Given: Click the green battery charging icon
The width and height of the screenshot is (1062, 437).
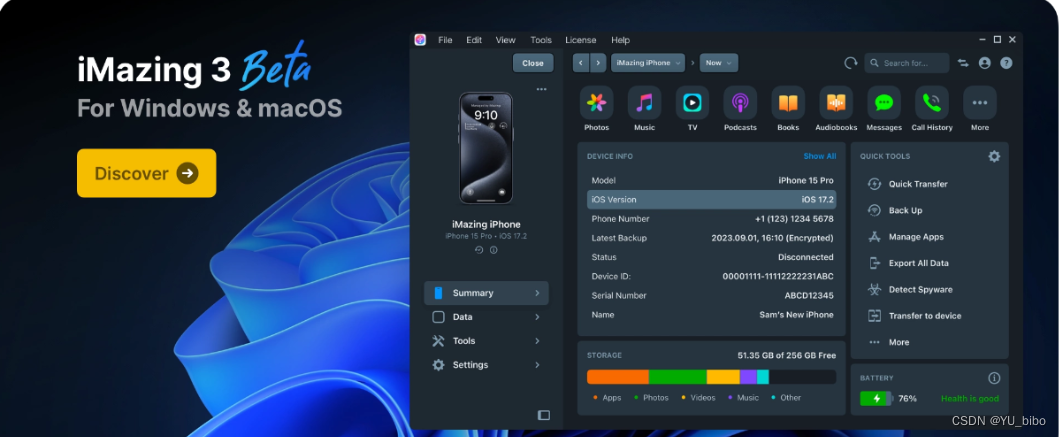Looking at the screenshot, I should tap(876, 398).
